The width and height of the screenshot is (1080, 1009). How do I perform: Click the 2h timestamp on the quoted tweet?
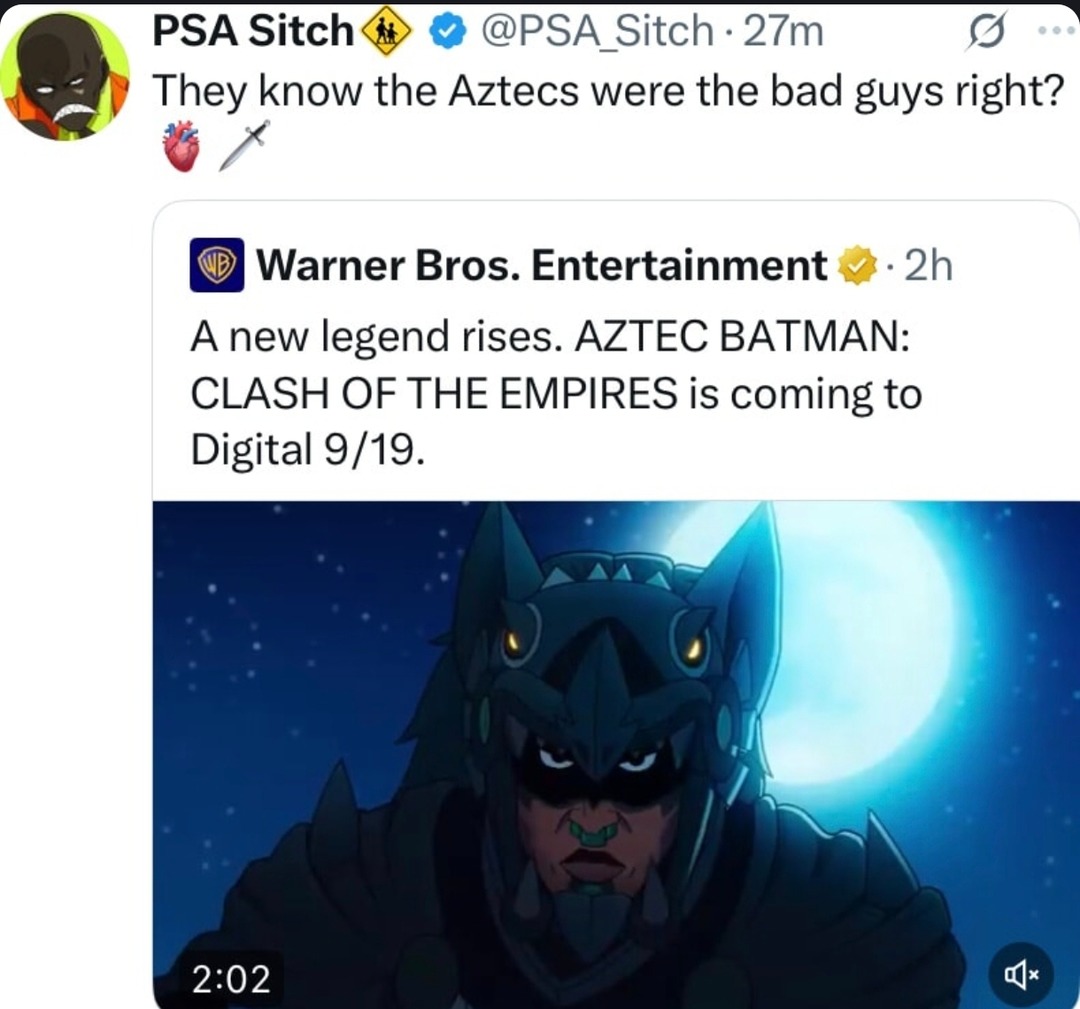point(927,264)
